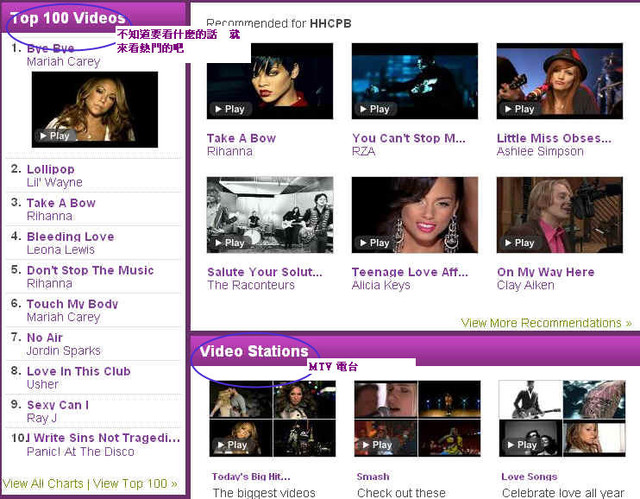Open chart entry 3 Take A Bow
Viewport: 640px width, 499px height.
pos(61,203)
